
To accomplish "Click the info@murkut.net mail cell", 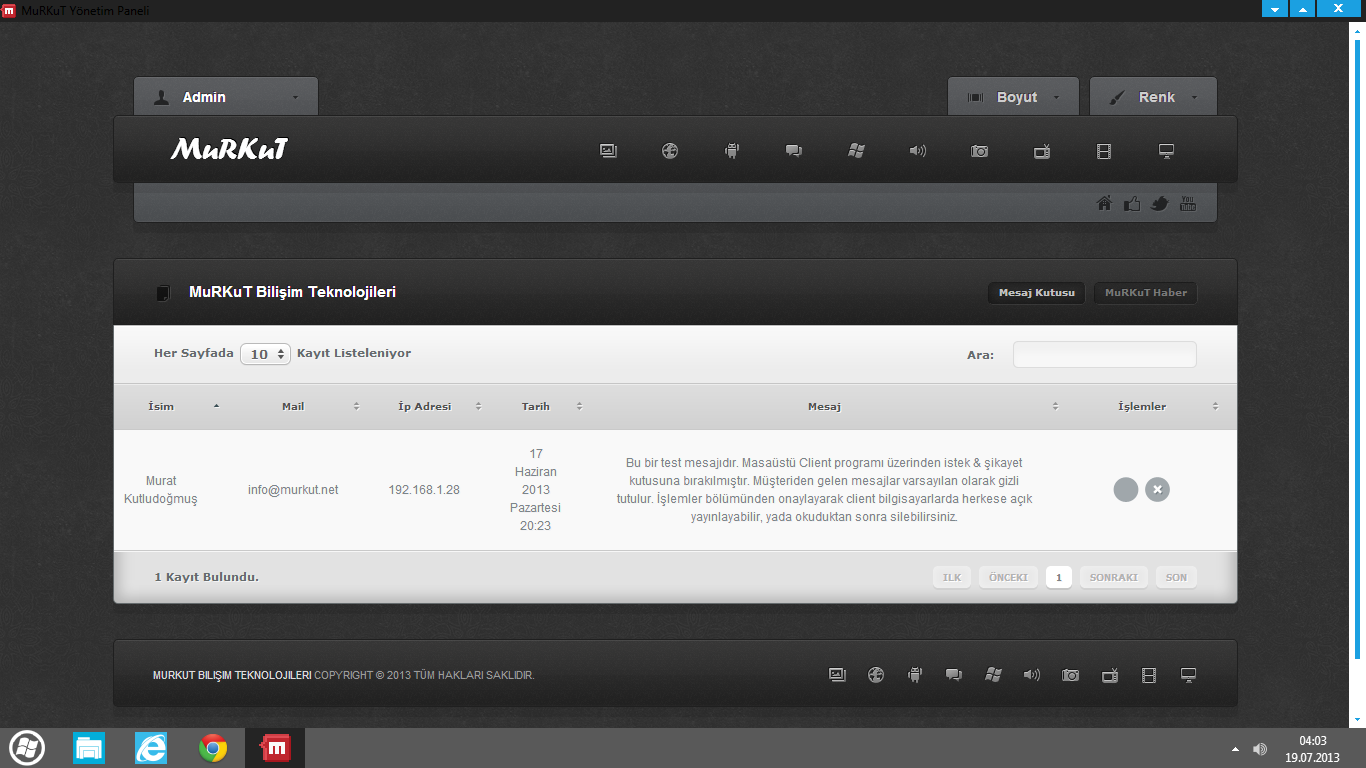I will pyautogui.click(x=293, y=490).
